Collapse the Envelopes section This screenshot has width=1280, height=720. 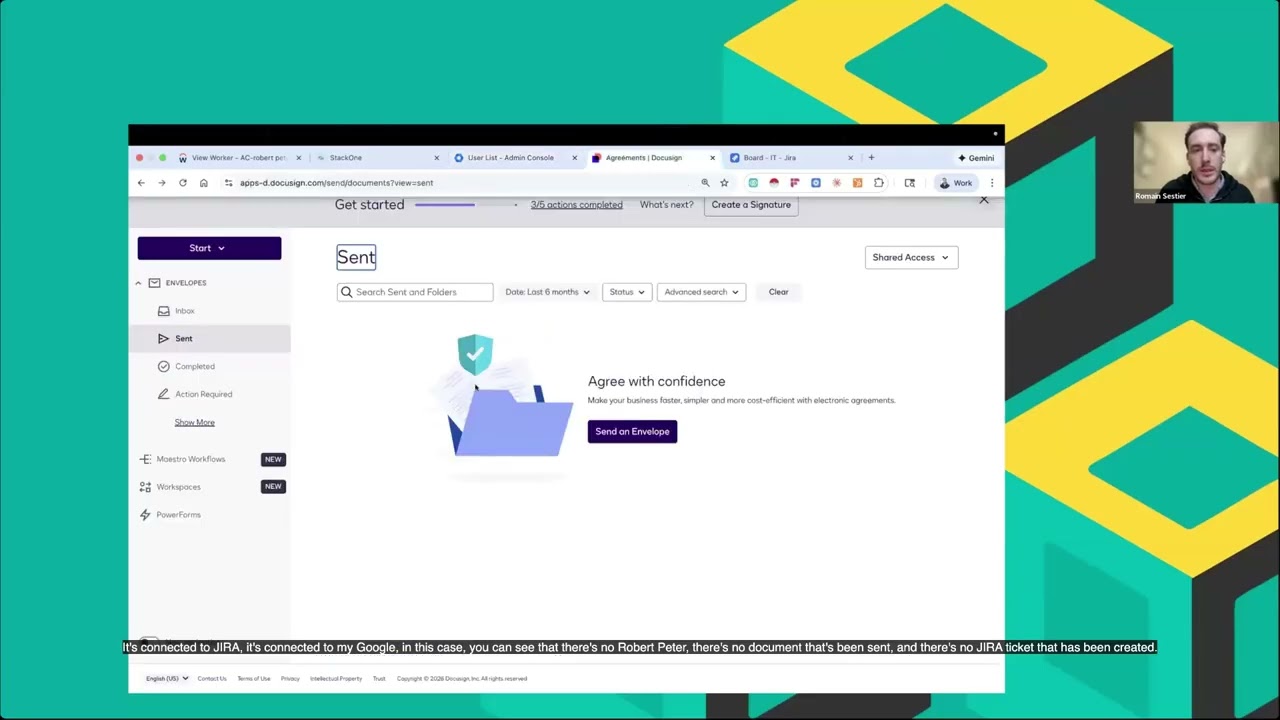tap(138, 283)
